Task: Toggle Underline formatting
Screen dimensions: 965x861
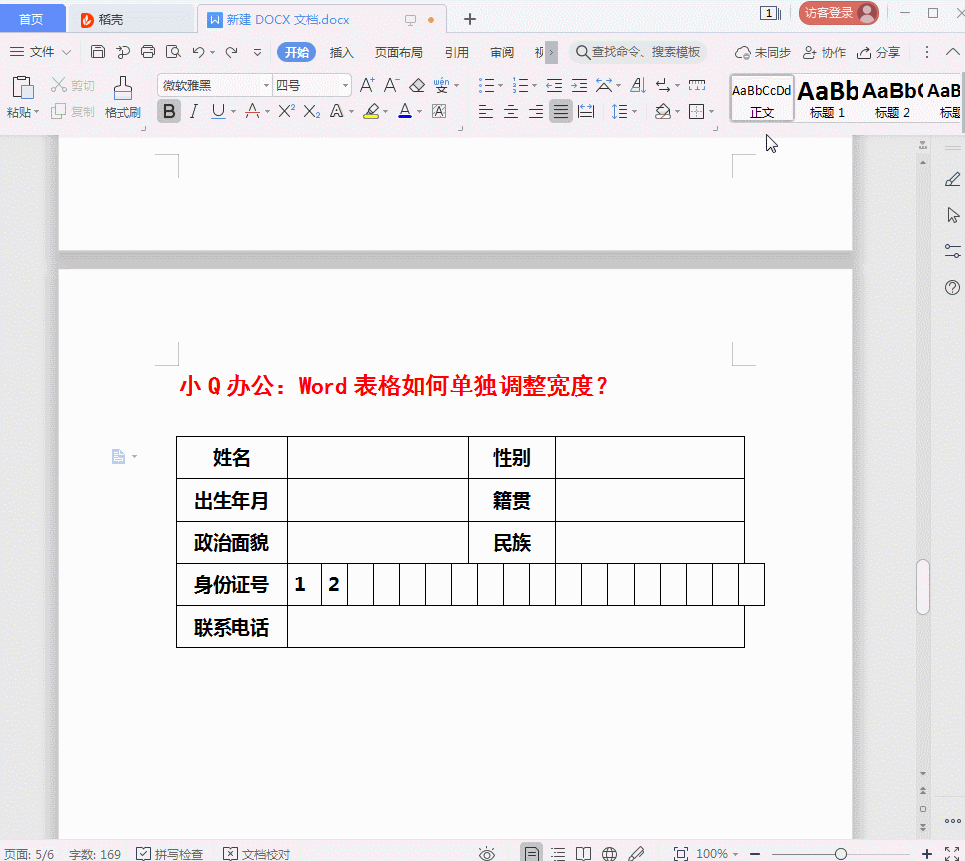Action: click(218, 111)
